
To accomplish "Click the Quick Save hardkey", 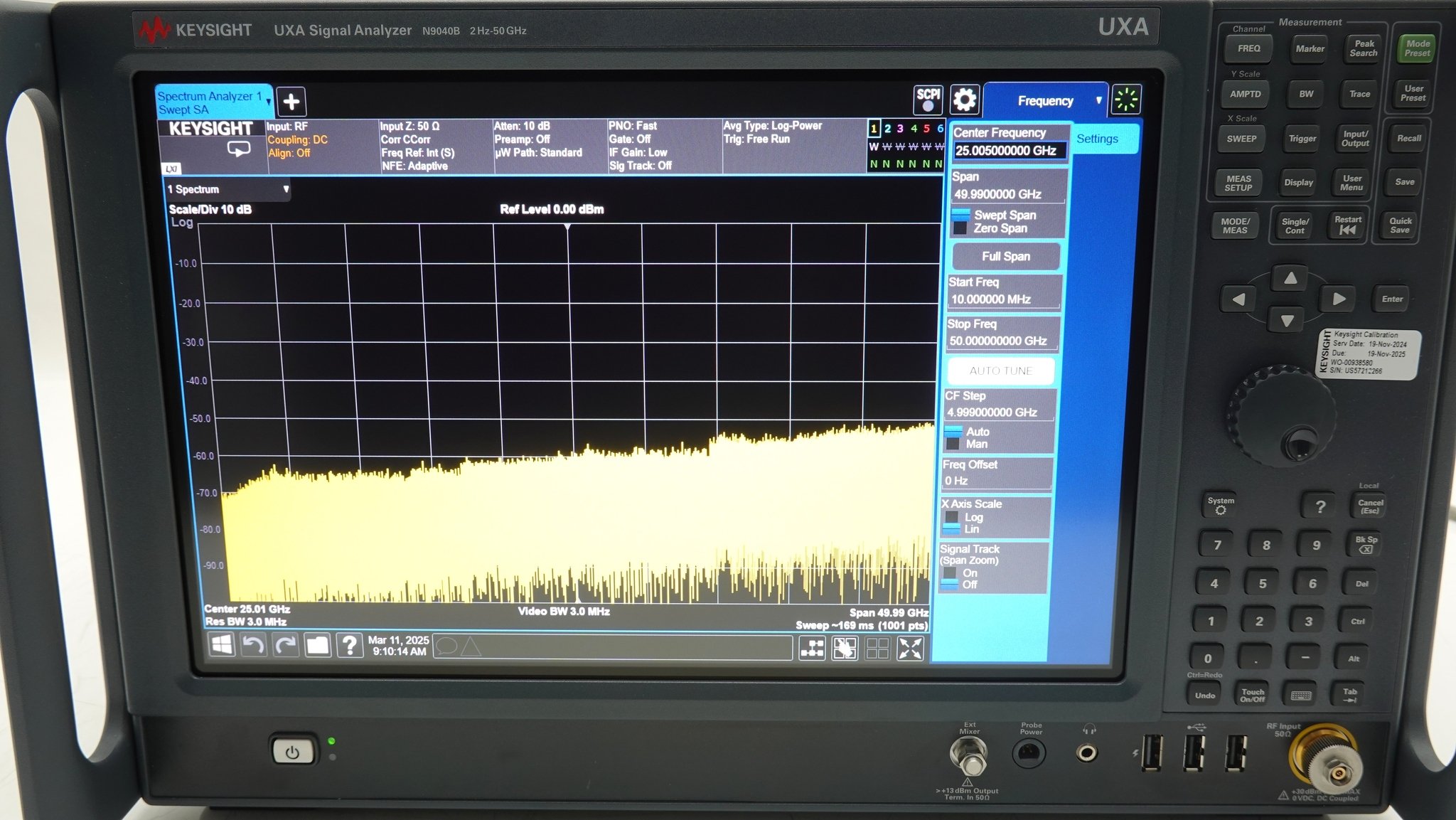I will (x=1400, y=225).
